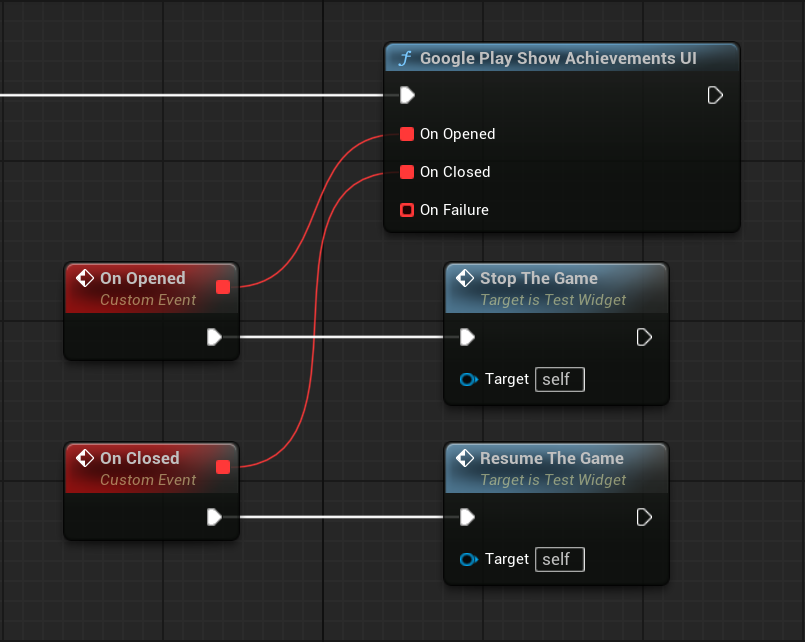
Task: Click the Google Play Show Achievements UI node title
Action: (558, 59)
